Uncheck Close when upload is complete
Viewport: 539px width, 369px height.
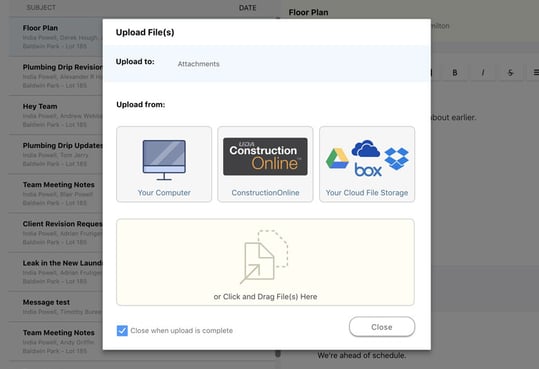122,330
